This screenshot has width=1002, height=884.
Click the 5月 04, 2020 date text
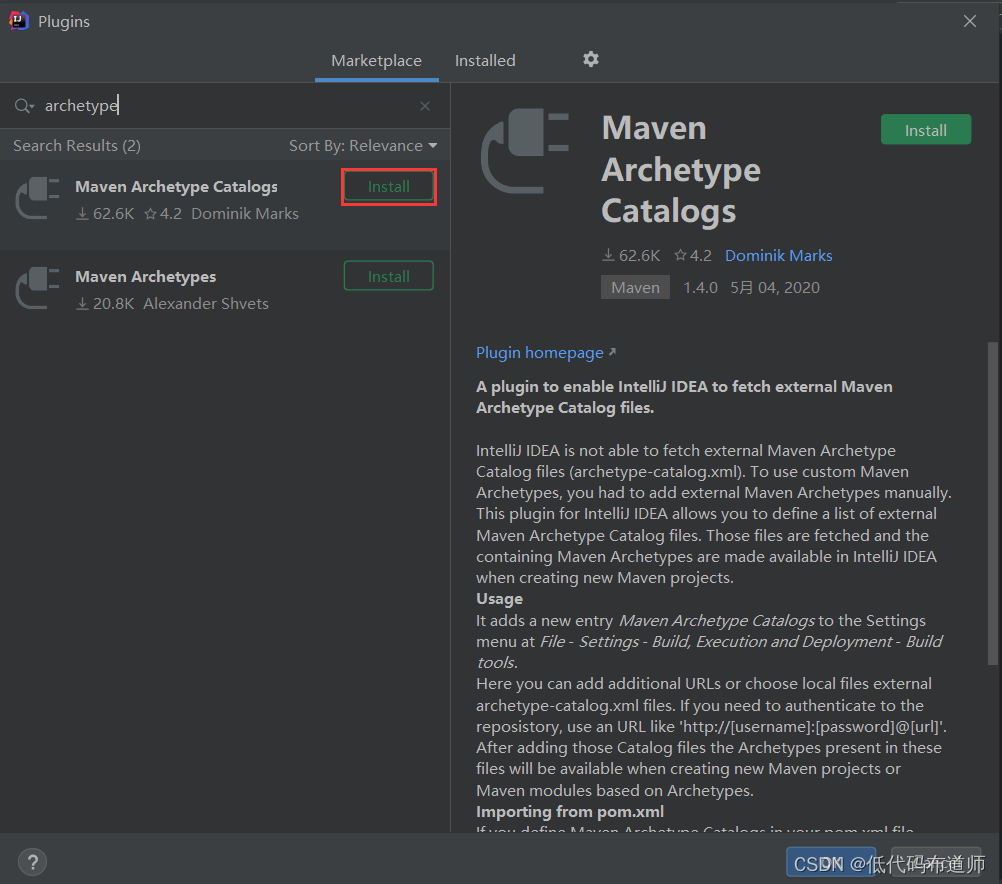775,288
